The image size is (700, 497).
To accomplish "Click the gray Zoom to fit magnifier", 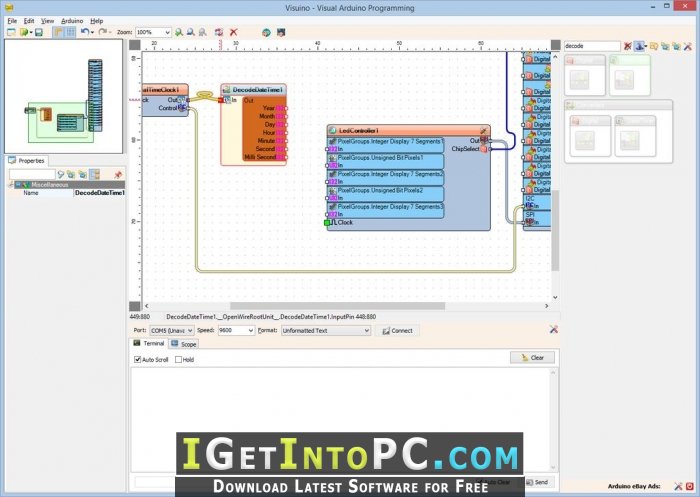I will click(203, 32).
